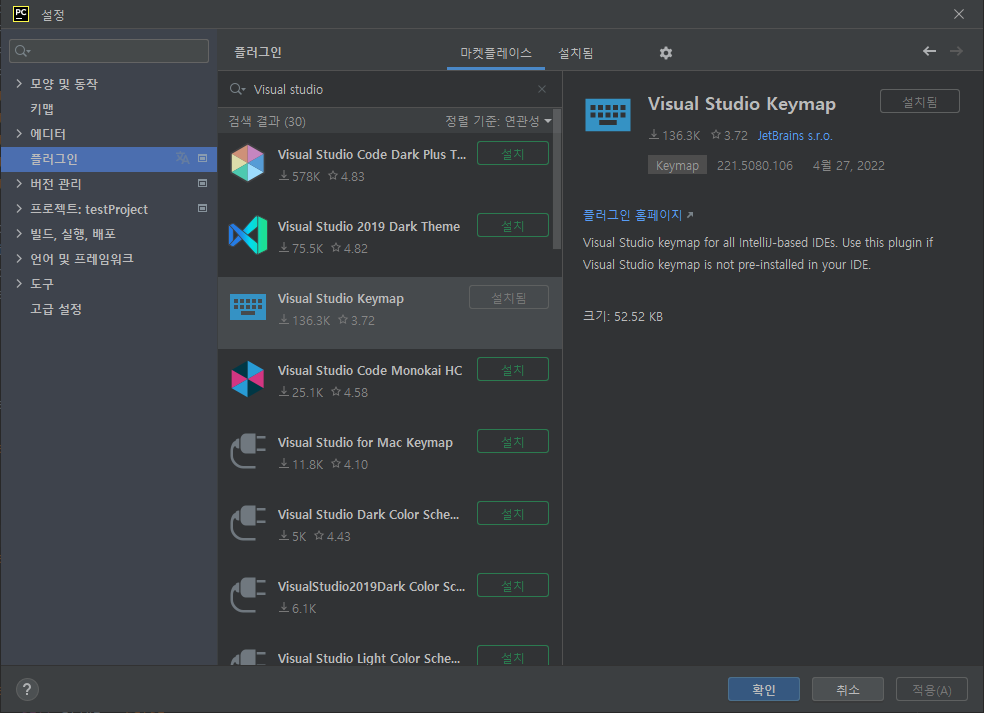Click large keyboard icon in details pane
This screenshot has width=984, height=713.
[x=607, y=115]
